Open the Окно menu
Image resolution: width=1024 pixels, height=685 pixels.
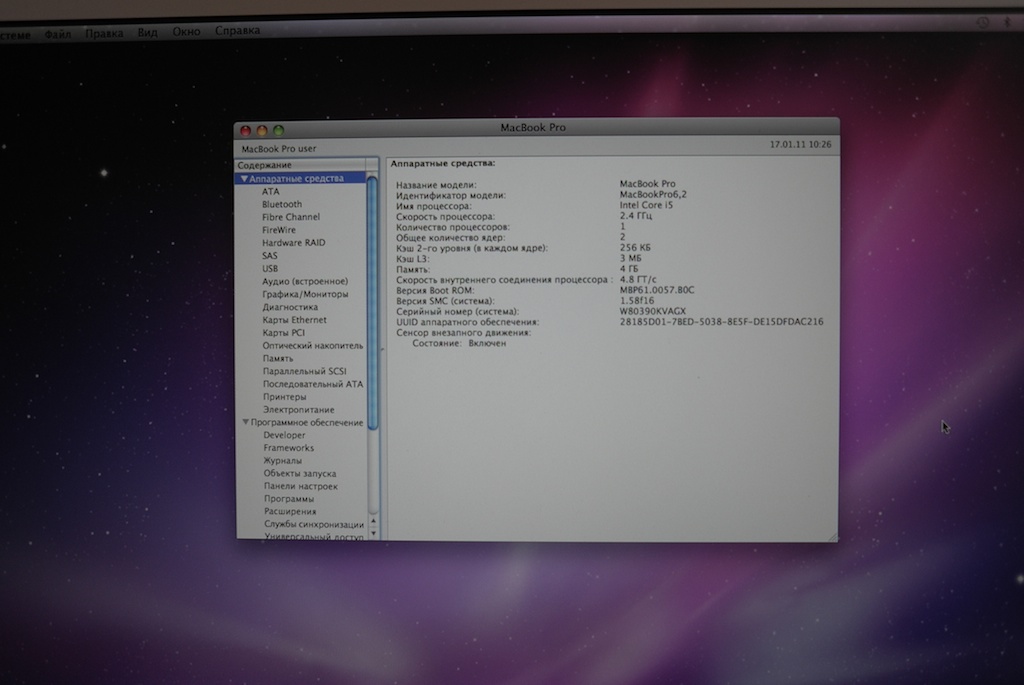tap(186, 31)
